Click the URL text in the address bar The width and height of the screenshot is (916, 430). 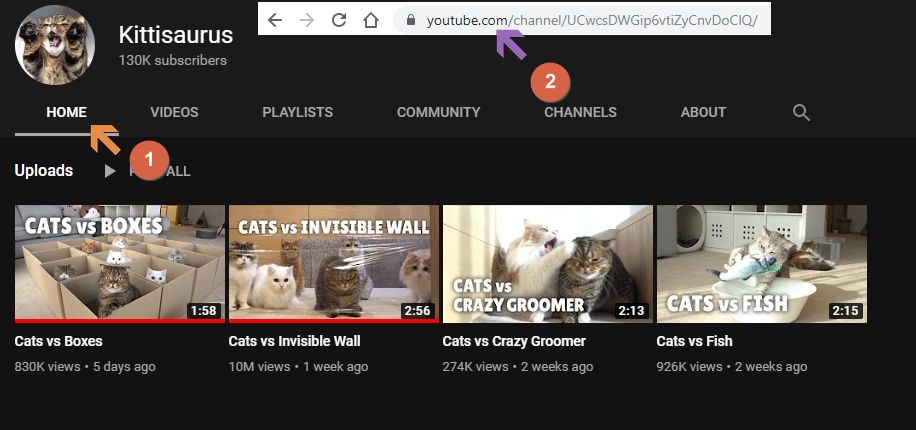click(x=590, y=20)
